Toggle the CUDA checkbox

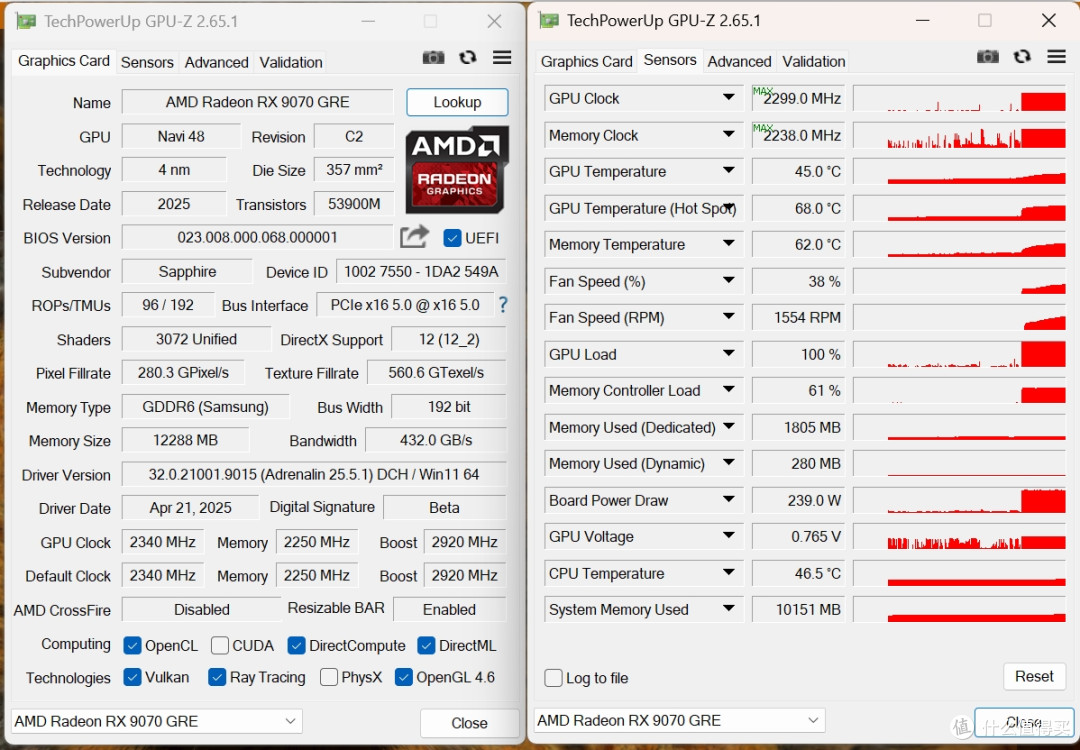[220, 645]
